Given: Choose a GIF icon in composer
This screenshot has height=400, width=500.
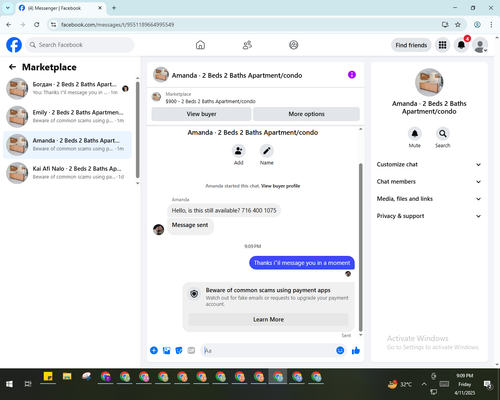Looking at the screenshot, I should click(x=191, y=350).
